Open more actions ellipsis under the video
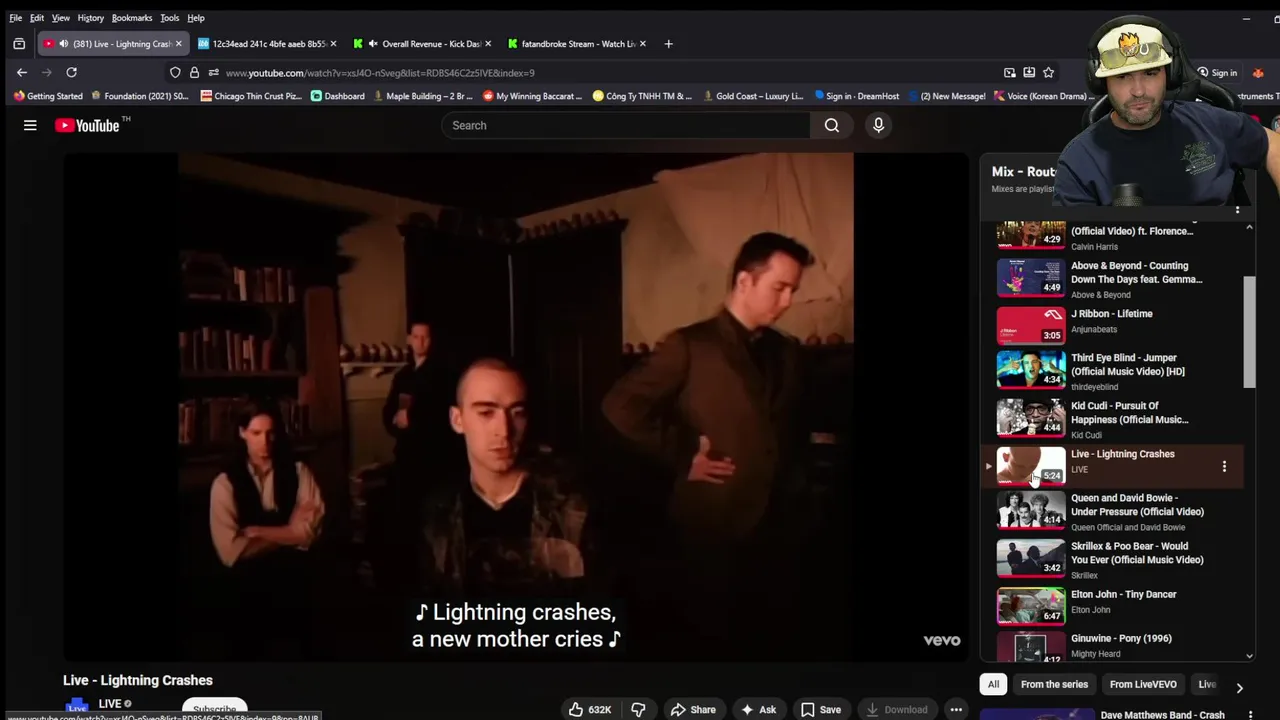Image resolution: width=1280 pixels, height=720 pixels. 956,709
